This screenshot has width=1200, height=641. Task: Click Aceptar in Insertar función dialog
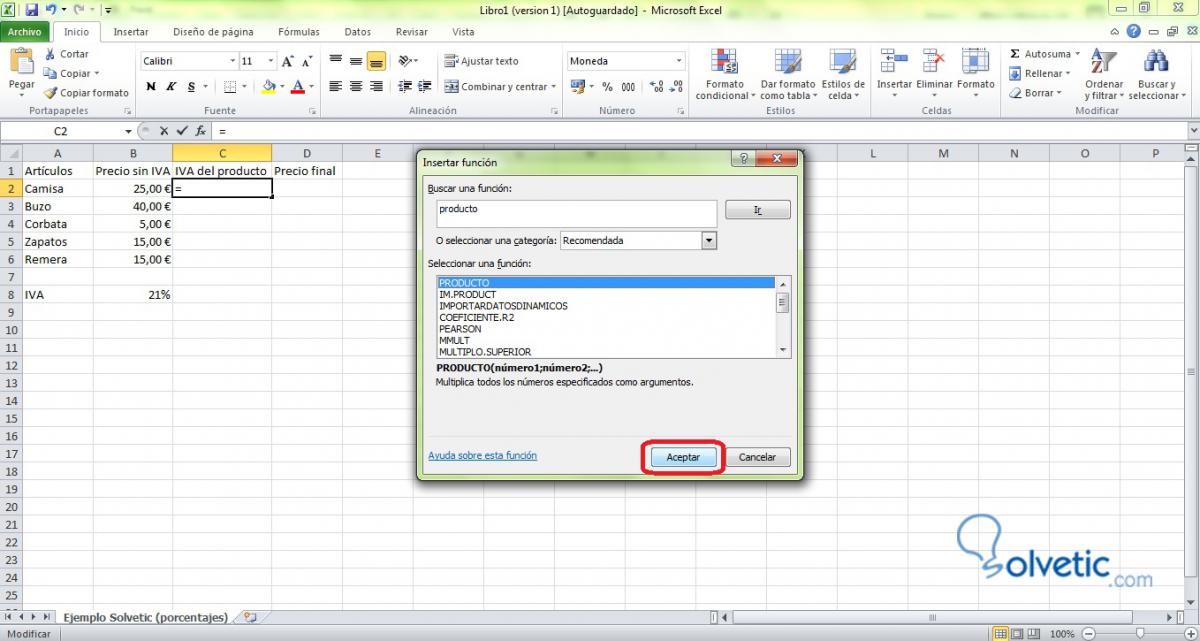(x=683, y=457)
